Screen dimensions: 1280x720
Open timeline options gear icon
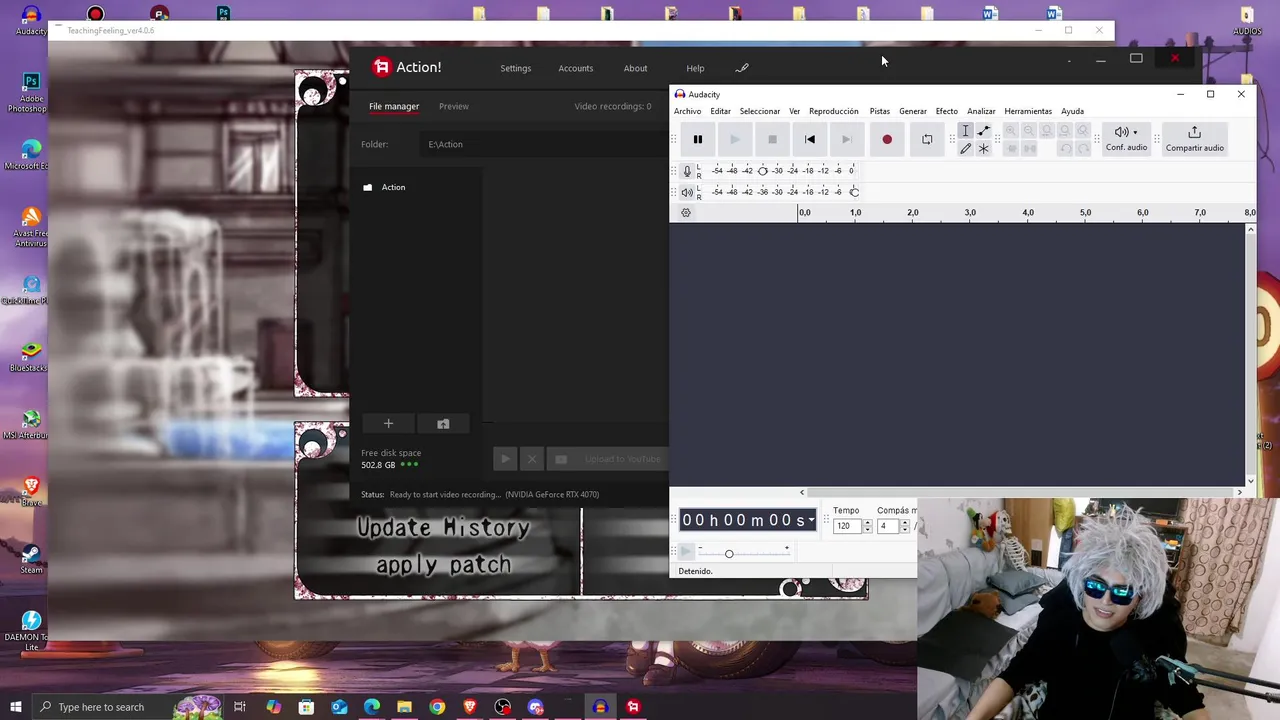point(686,213)
